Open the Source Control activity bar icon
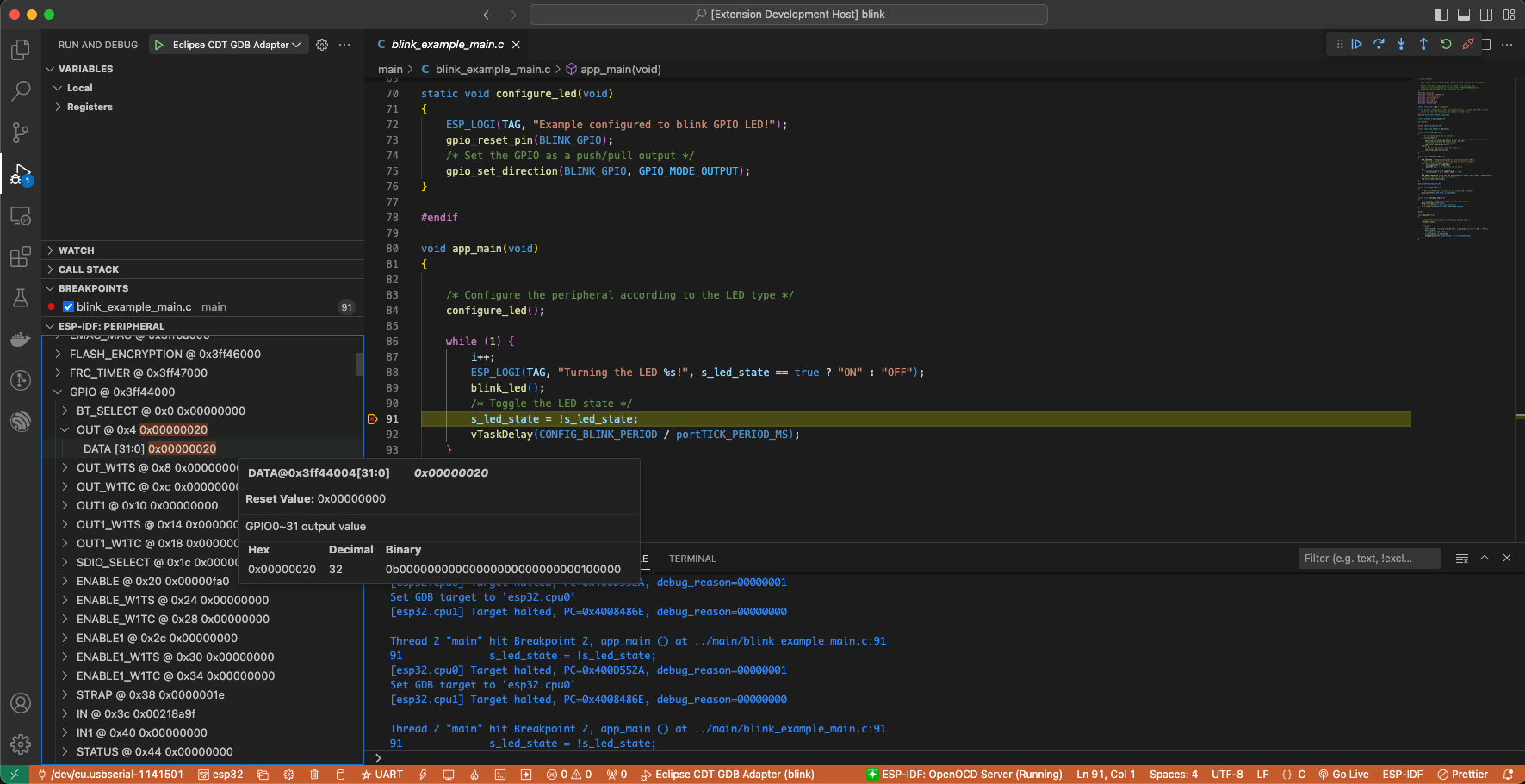Image resolution: width=1525 pixels, height=784 pixels. (21, 133)
